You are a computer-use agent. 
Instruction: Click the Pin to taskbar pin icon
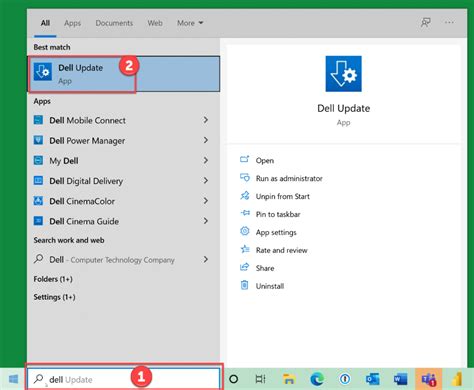coord(245,213)
